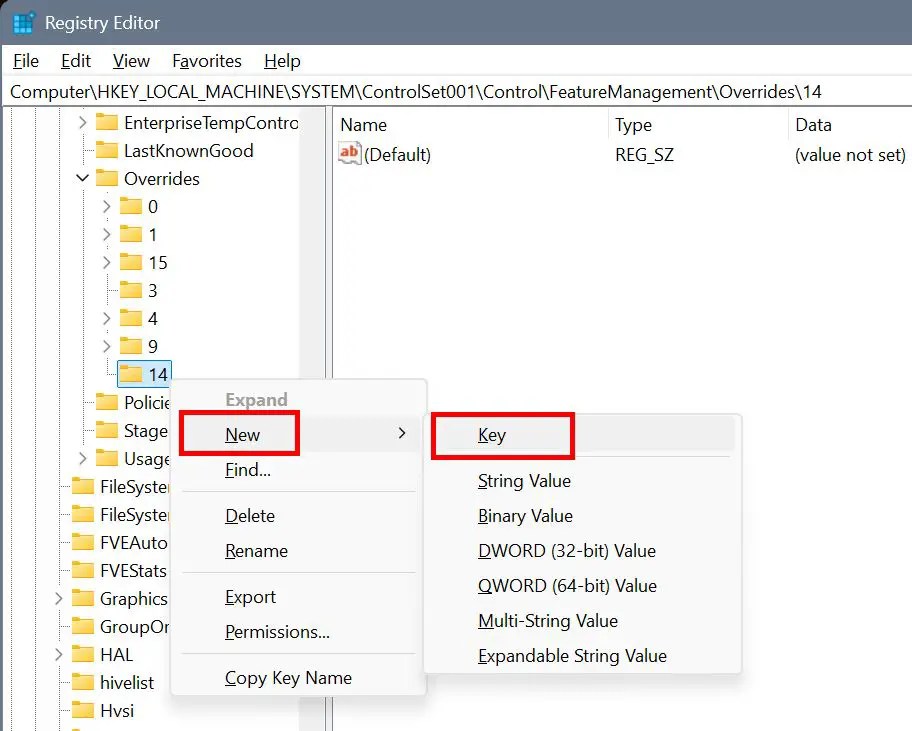Click the GroupOr folder icon

83,626
